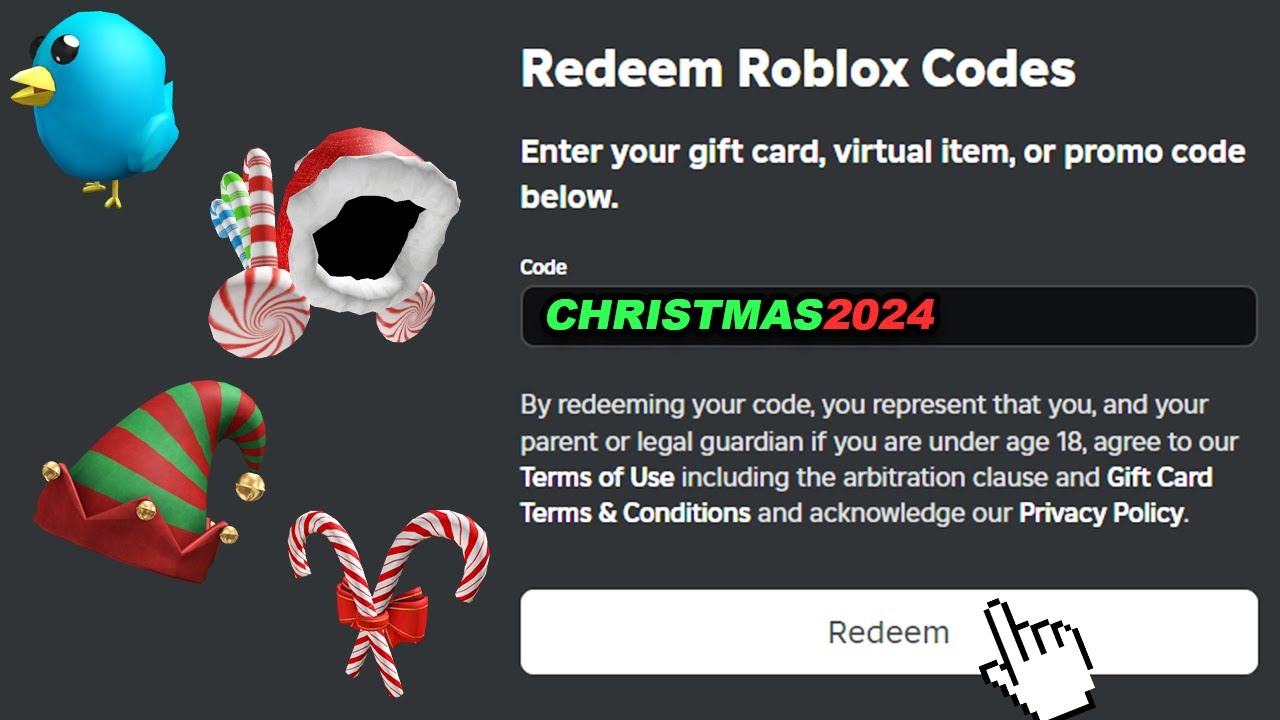Click the gold bell on elf hat tip
1280x720 pixels.
250,485
